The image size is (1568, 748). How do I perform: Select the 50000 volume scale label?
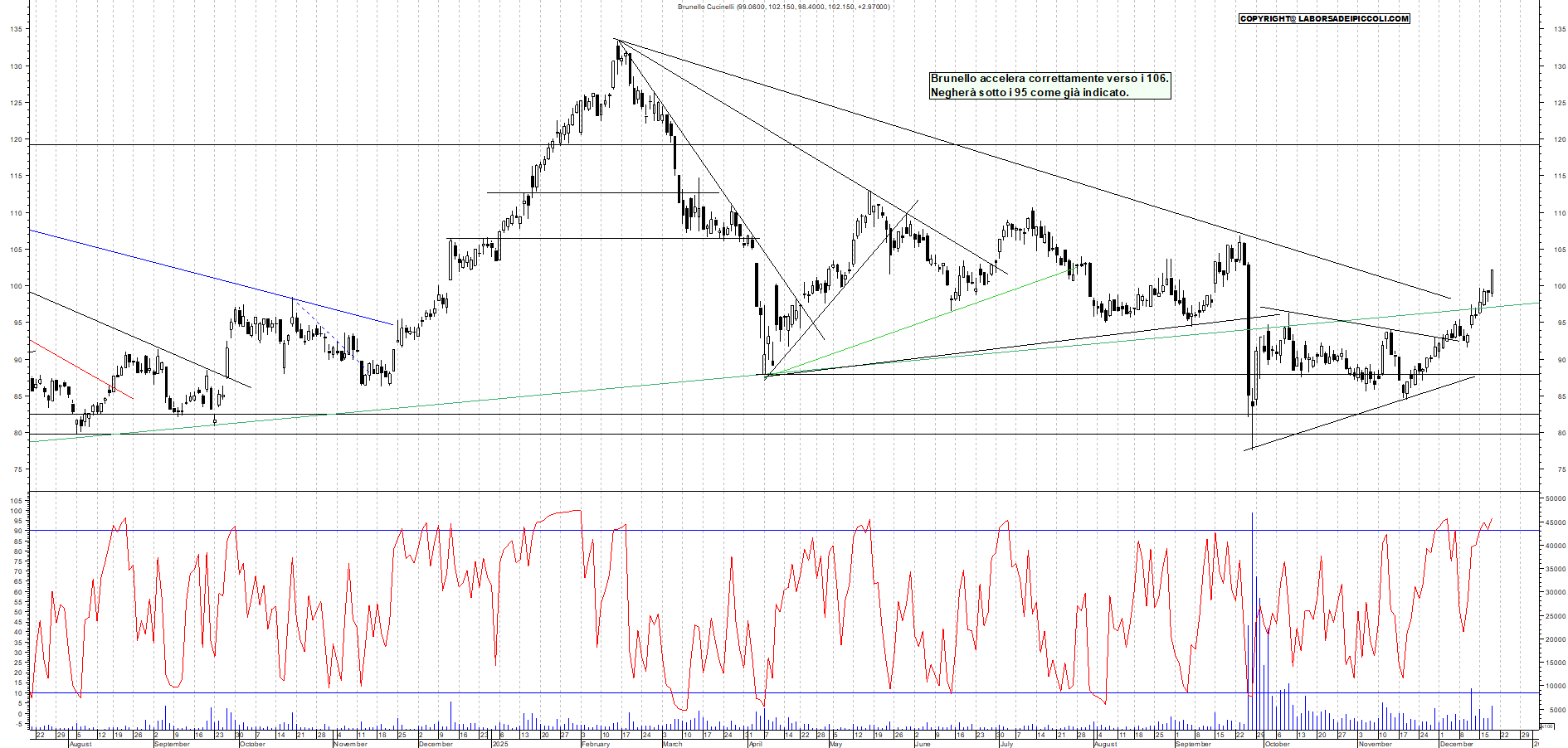[x=1555, y=498]
